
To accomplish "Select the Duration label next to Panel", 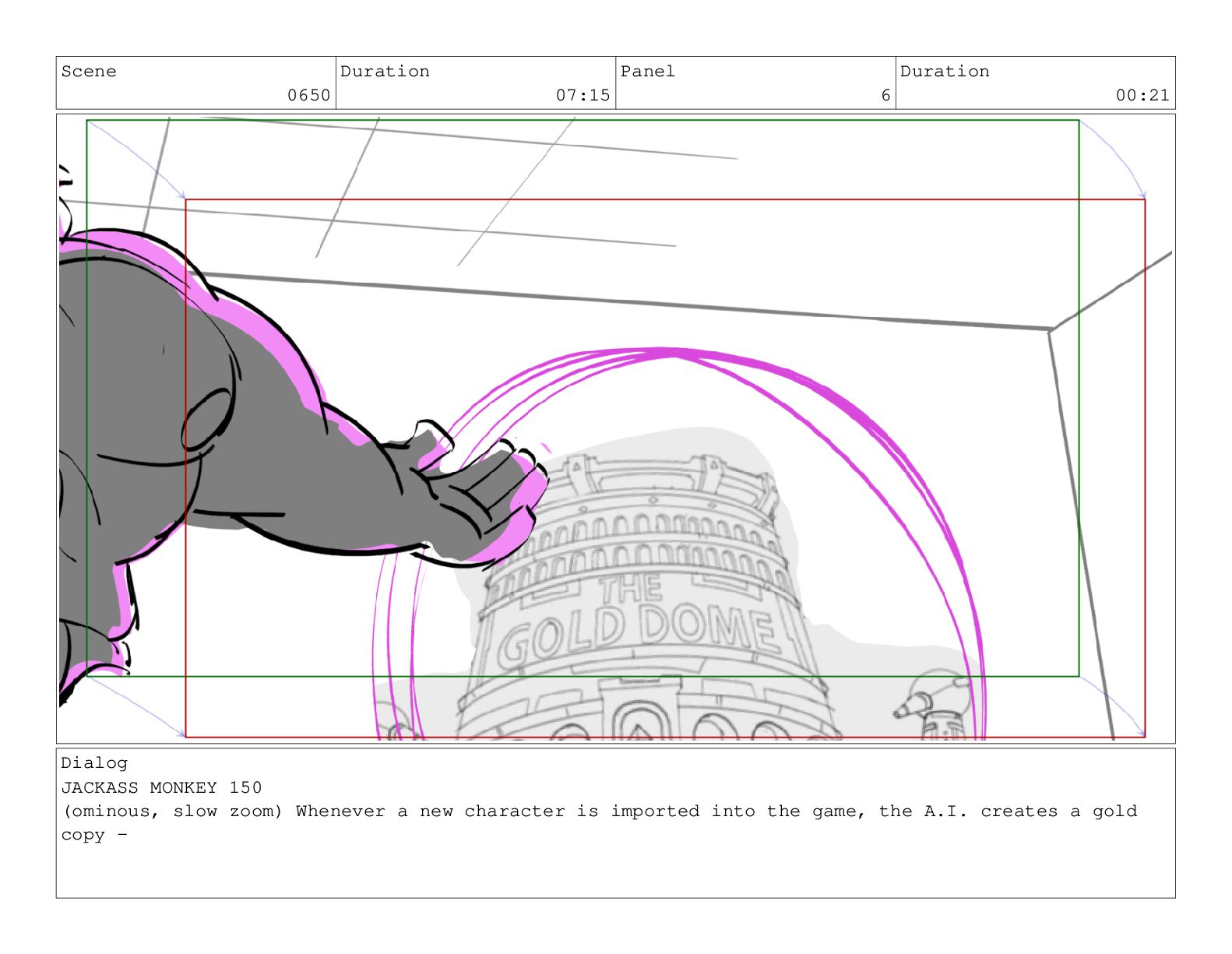I will coord(945,72).
